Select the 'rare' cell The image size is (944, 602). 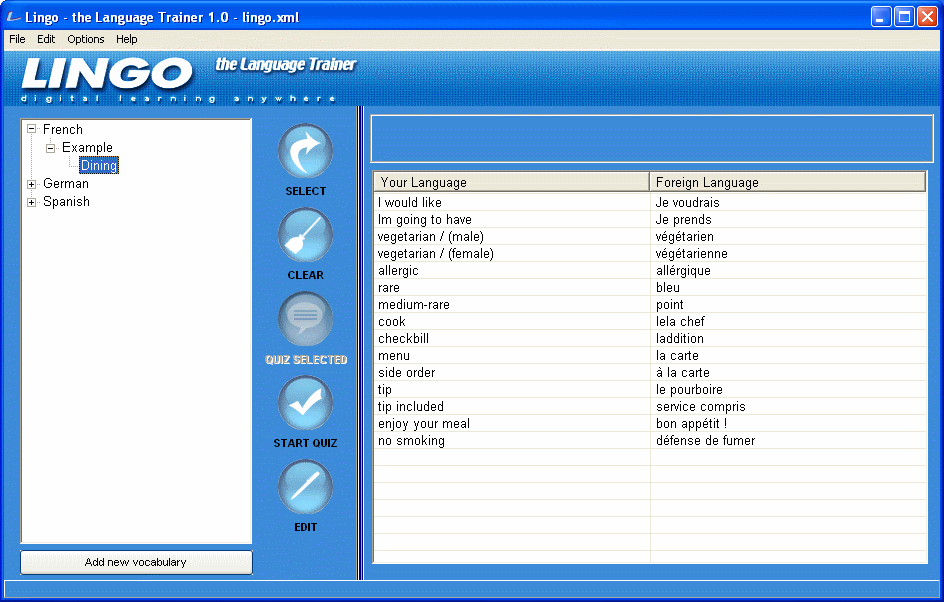coord(512,288)
